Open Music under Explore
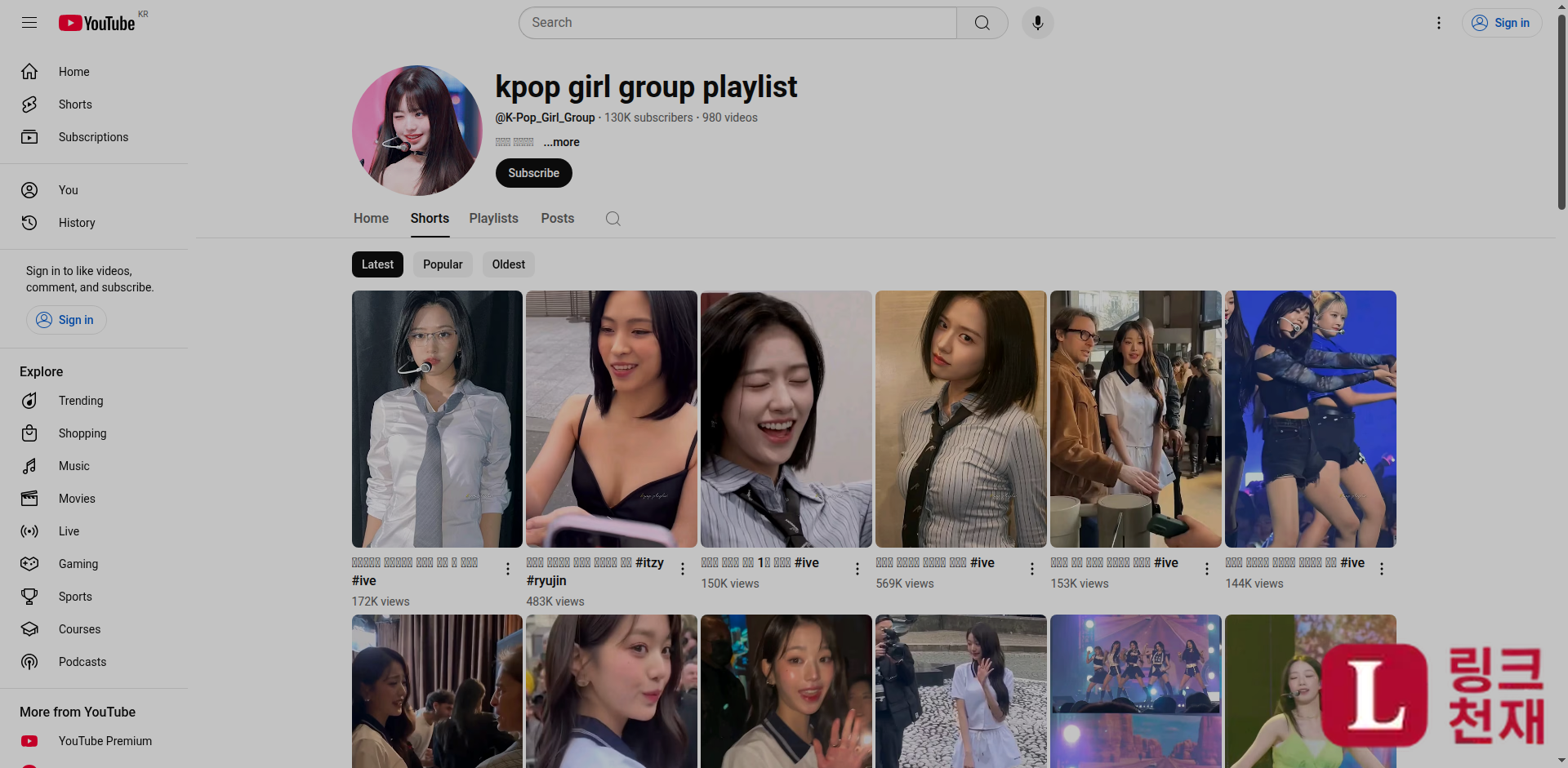Viewport: 1568px width, 768px height. click(94, 466)
